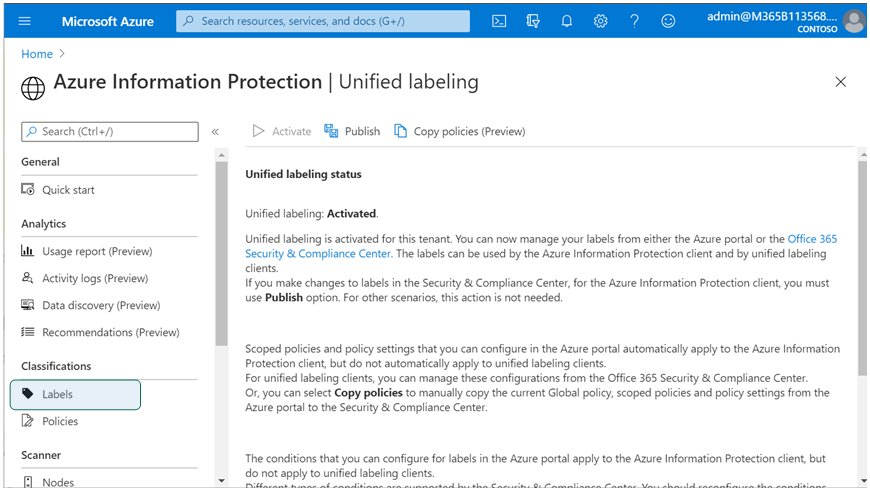Click the sidebar scroll down arrow
This screenshot has height=491, width=870.
221,481
